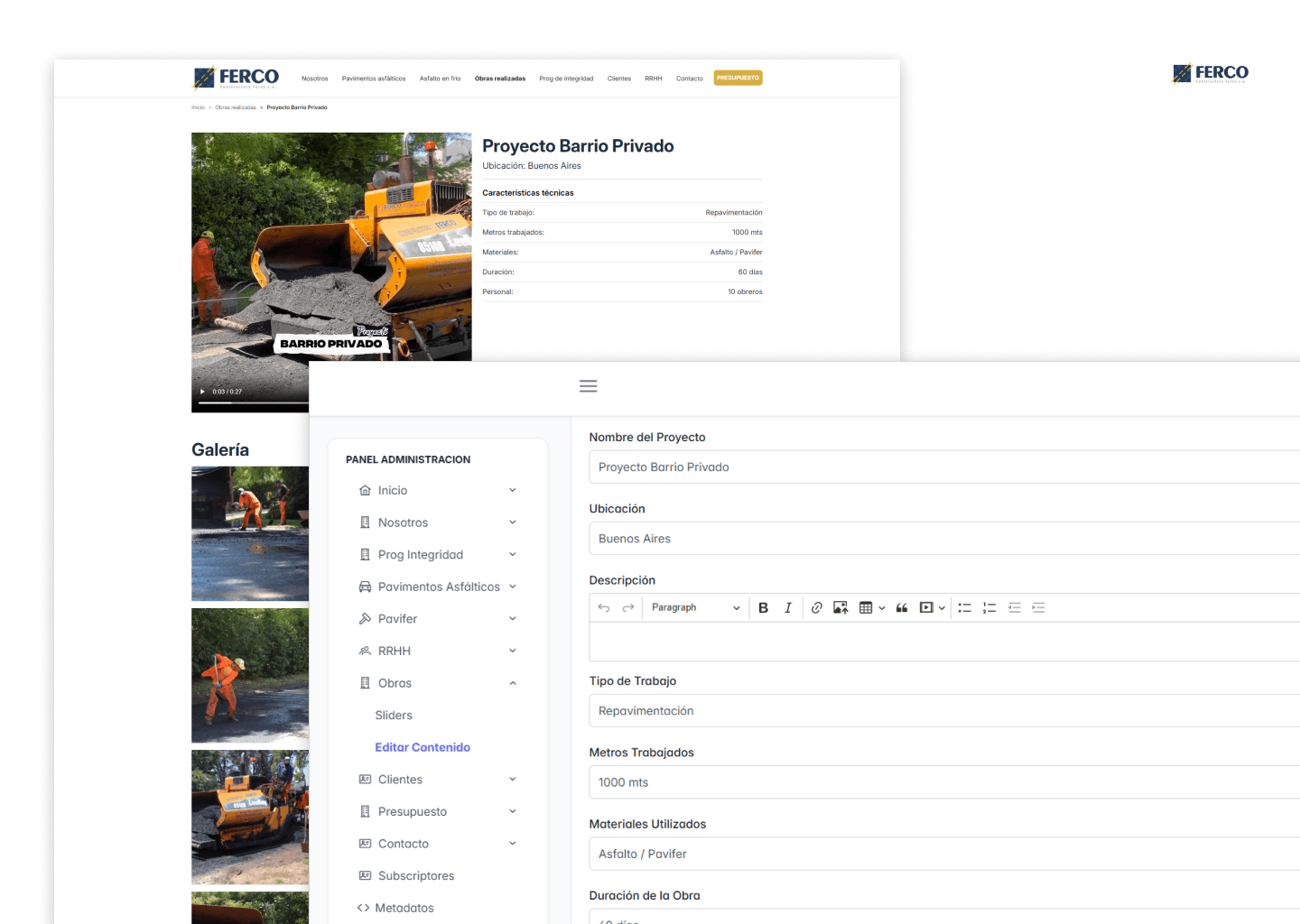Click the hammer icon beside Pavifer

point(365,619)
